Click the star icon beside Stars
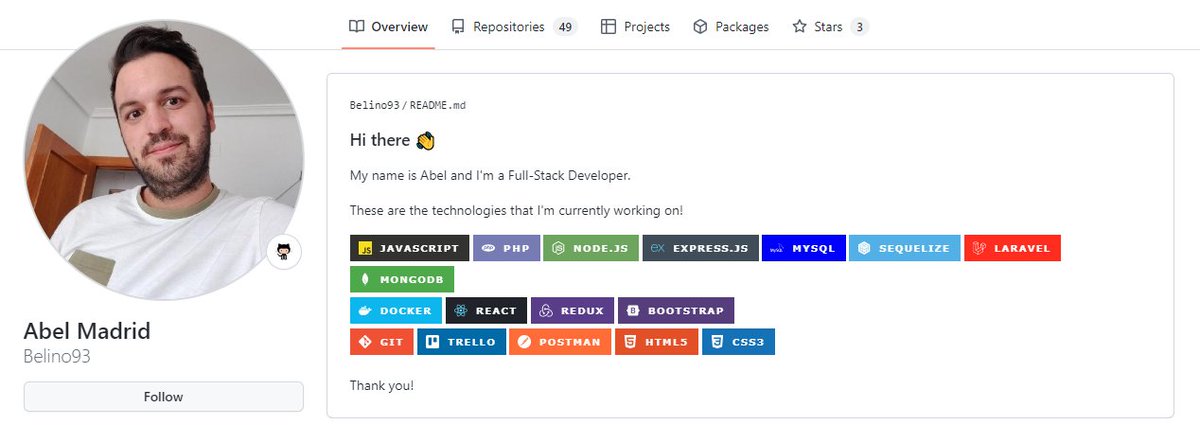The width and height of the screenshot is (1200, 425). point(799,27)
